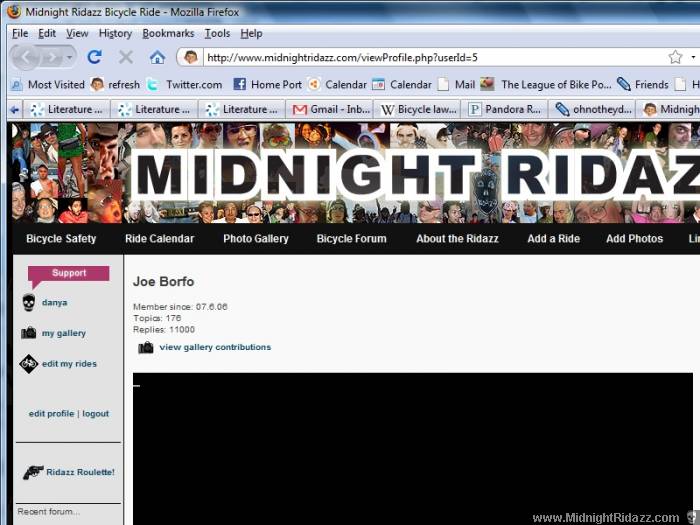Viewport: 700px width, 525px height.
Task: Open About the Ridazz navigation link
Action: click(x=457, y=239)
